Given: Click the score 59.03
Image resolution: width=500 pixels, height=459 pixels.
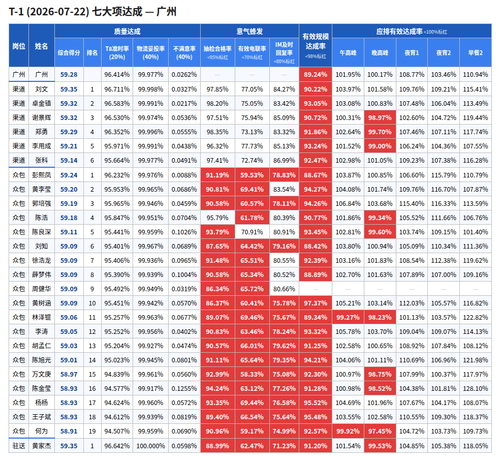Looking at the screenshot, I should 69,346.
